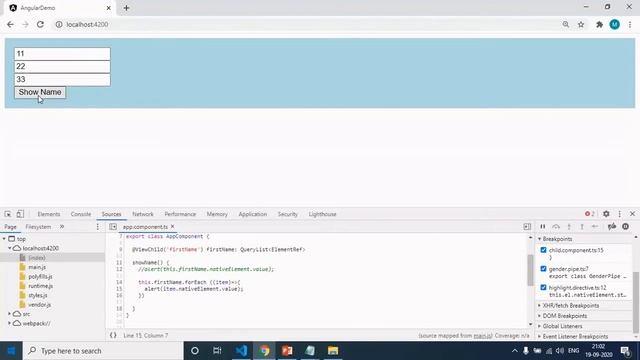Hide the Sources navigator pane
The image size is (640, 360).
(113, 227)
